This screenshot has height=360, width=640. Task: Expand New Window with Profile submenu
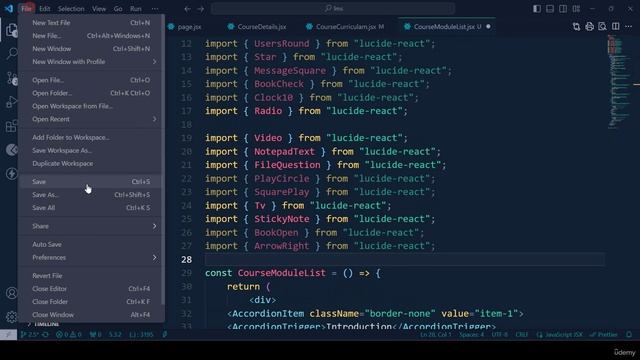pyautogui.click(x=91, y=62)
